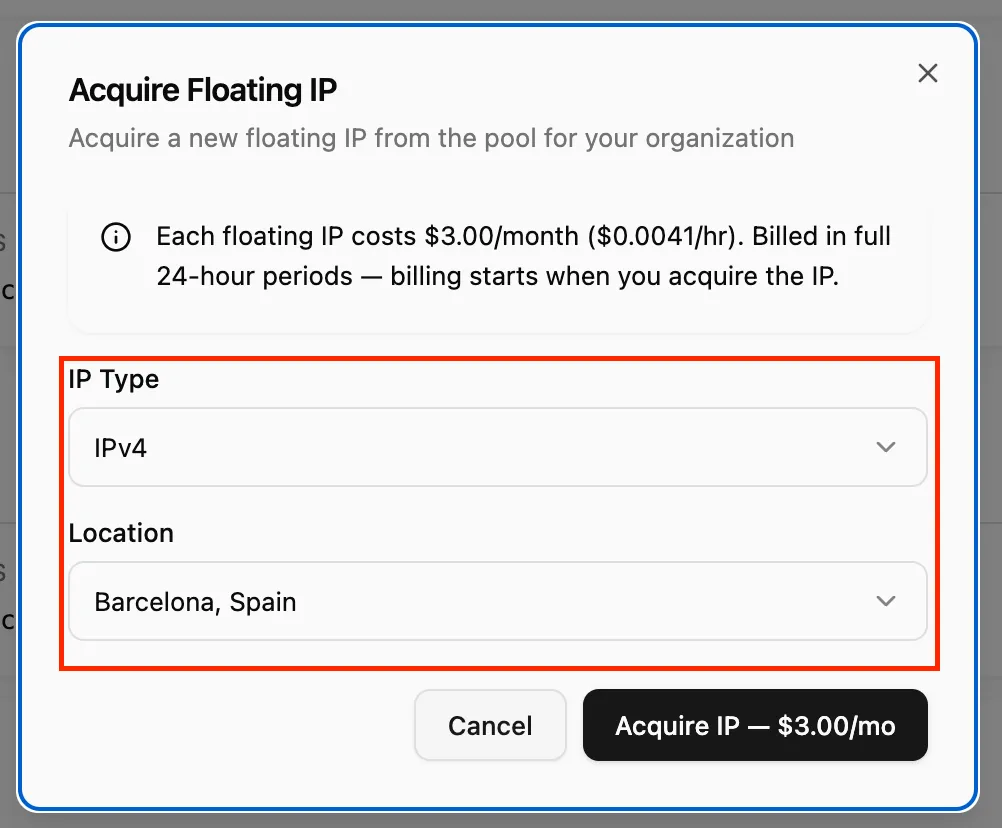This screenshot has width=1002, height=828.
Task: Close the Acquire Floating IP dialog
Action: coord(928,73)
